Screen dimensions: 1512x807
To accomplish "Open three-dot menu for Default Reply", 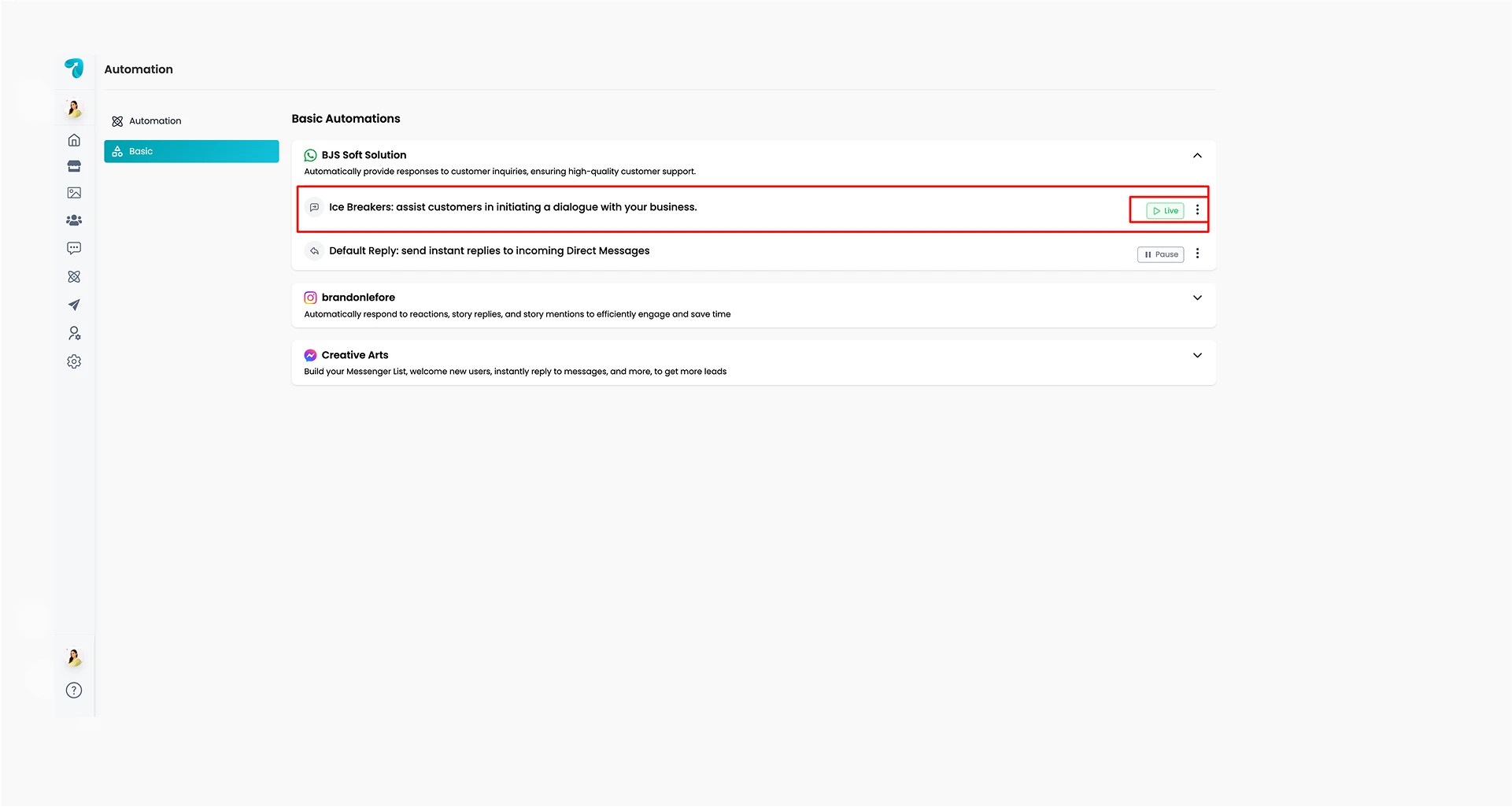I will (1198, 254).
